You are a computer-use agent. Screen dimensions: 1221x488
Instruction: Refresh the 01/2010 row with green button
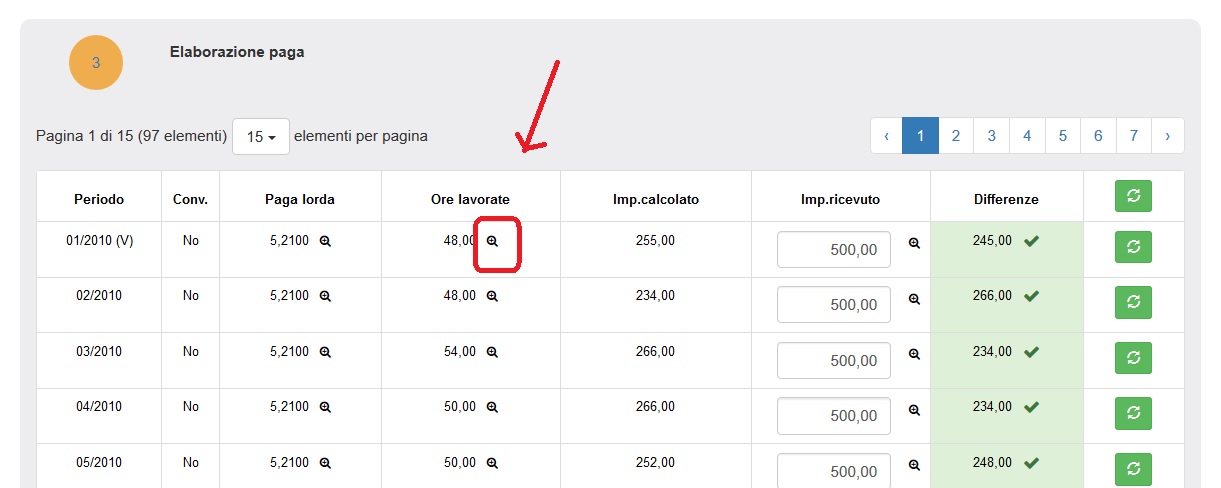click(1133, 246)
